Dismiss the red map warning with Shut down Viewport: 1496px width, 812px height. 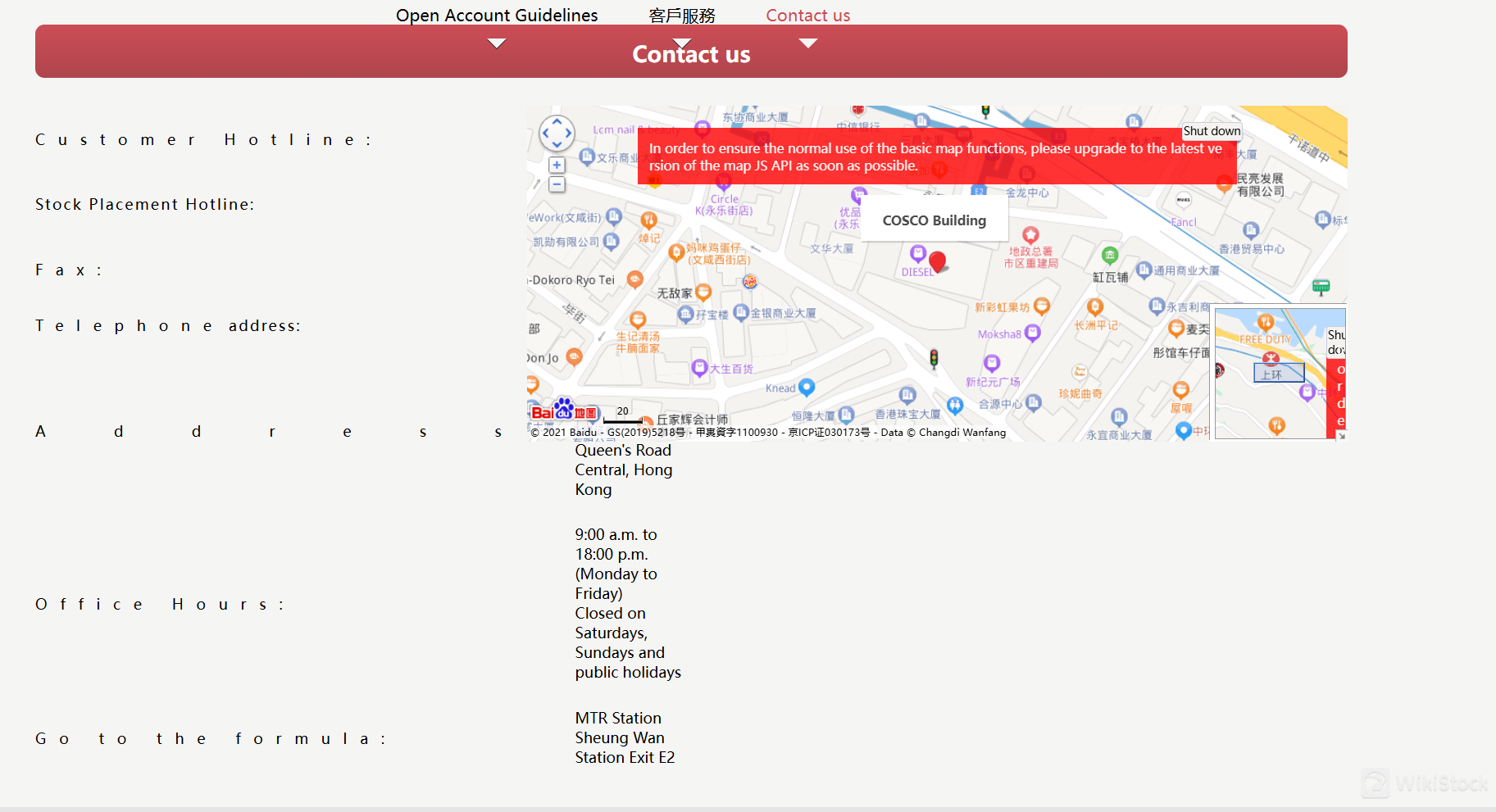[x=1212, y=131]
